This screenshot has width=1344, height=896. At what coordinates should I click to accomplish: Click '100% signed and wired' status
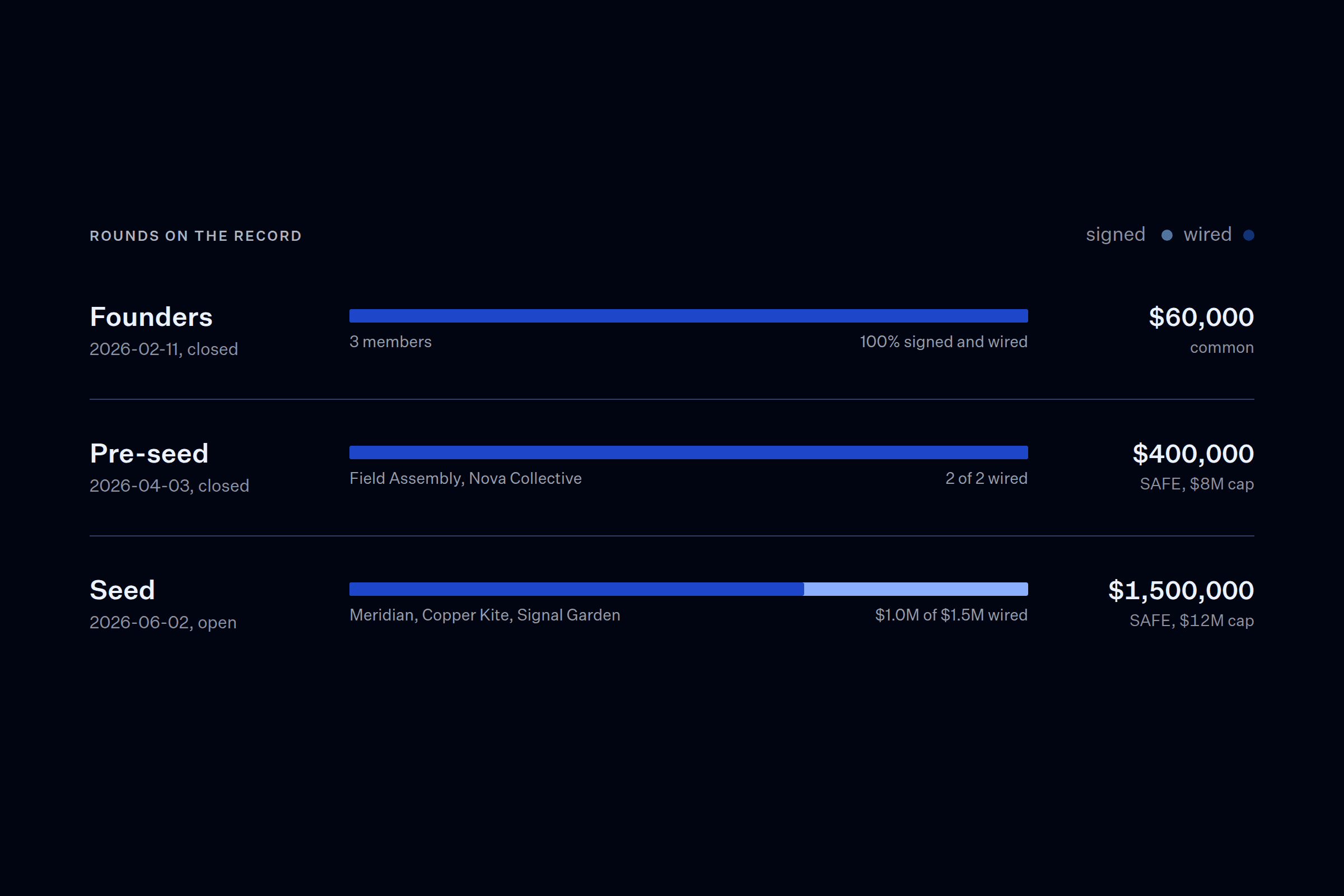[x=944, y=342]
